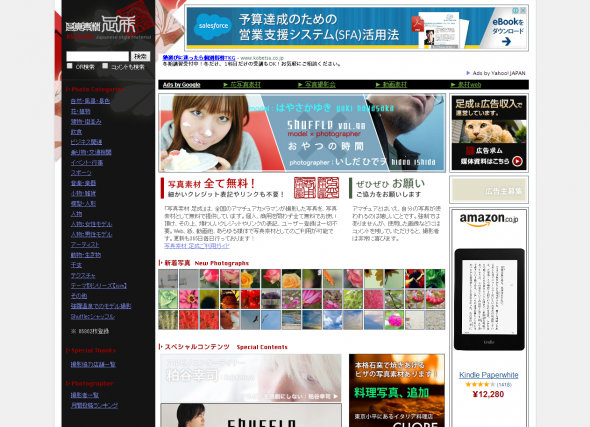Screen dimensions: 590x427
Task: Click the ¥12,280 Kindle price
Action: tap(488, 394)
